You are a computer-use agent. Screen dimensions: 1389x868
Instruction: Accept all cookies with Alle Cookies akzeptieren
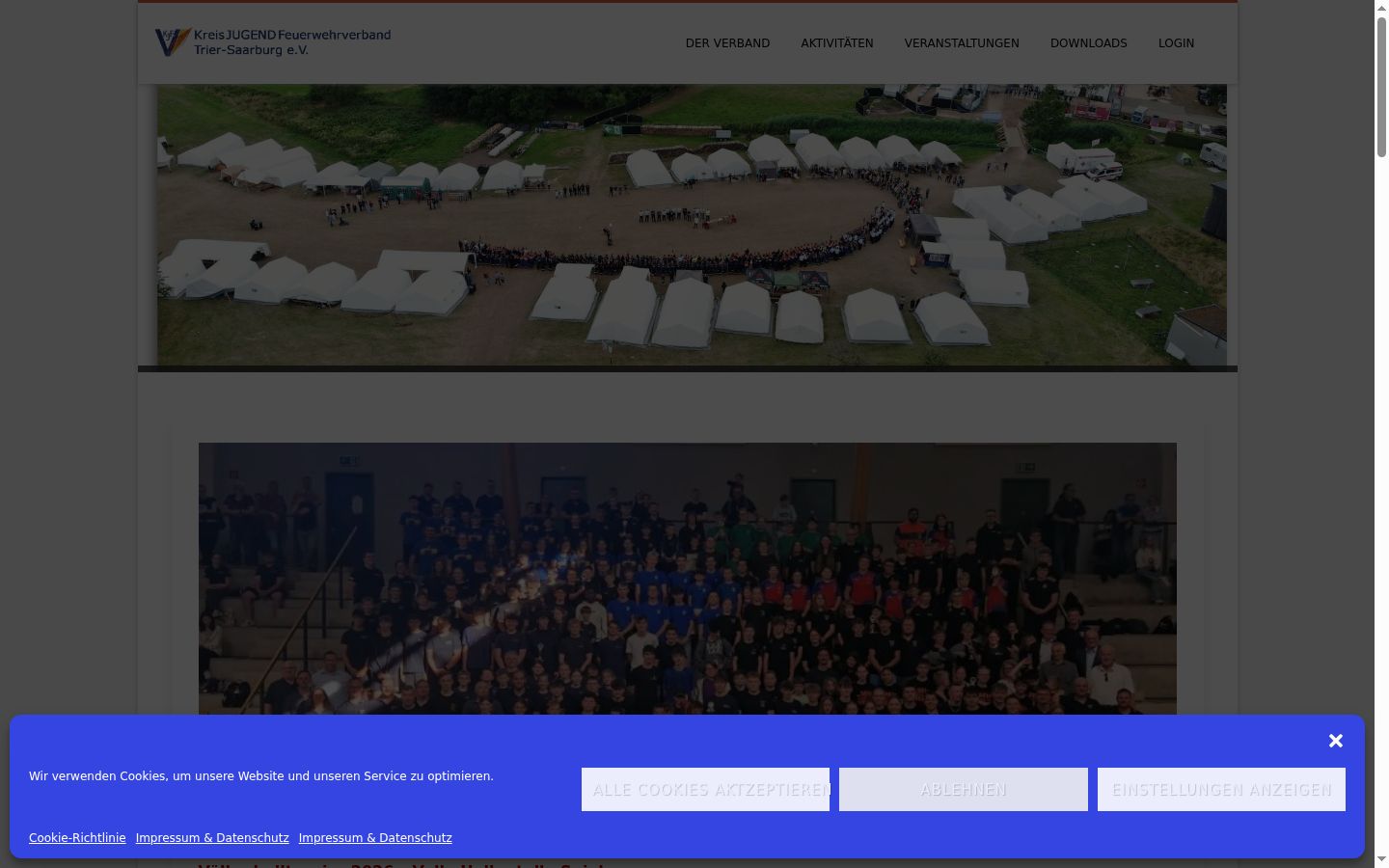pos(705,789)
